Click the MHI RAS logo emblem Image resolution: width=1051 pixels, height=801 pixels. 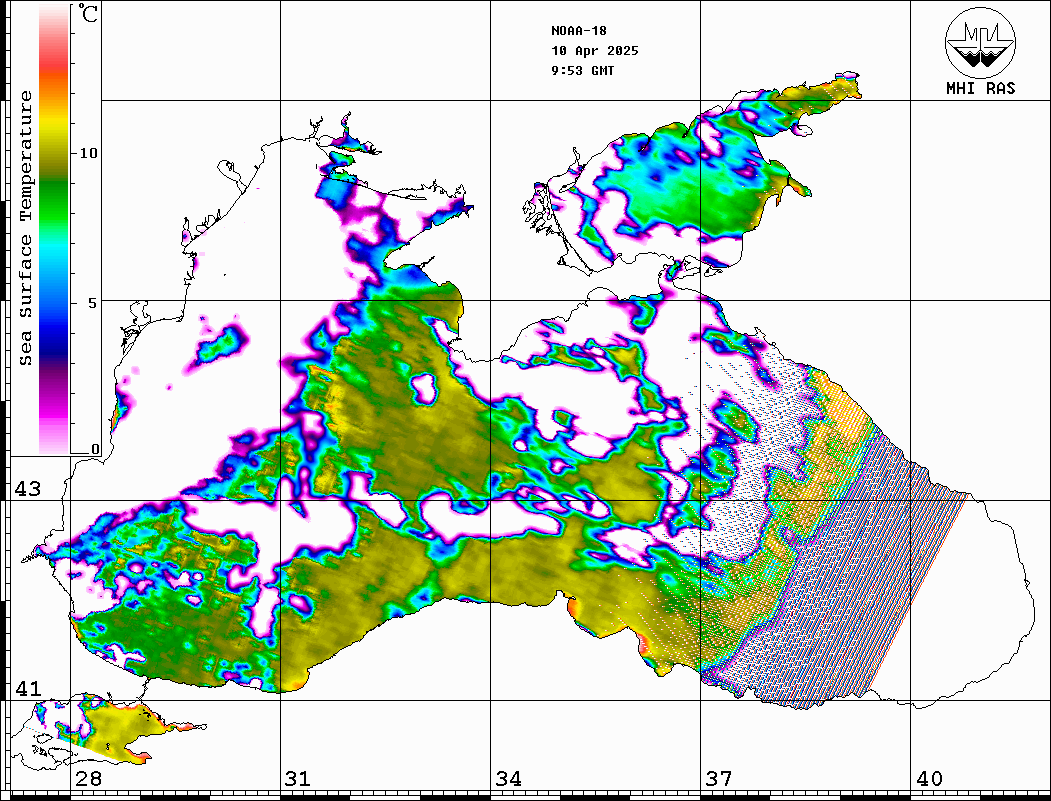980,42
